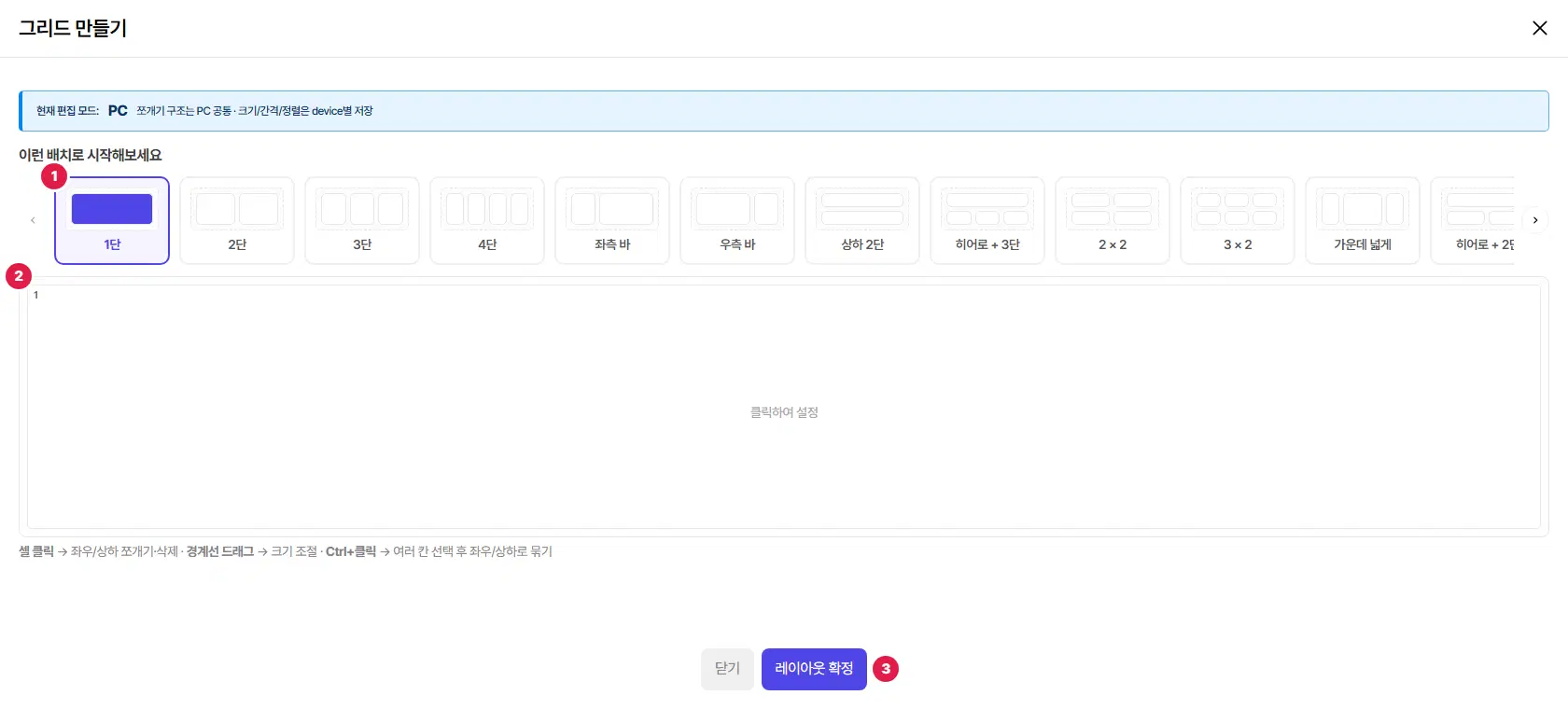Screen dimensions: 1568x709
Task: Choose the 2단 two-column layout
Action: [237, 220]
